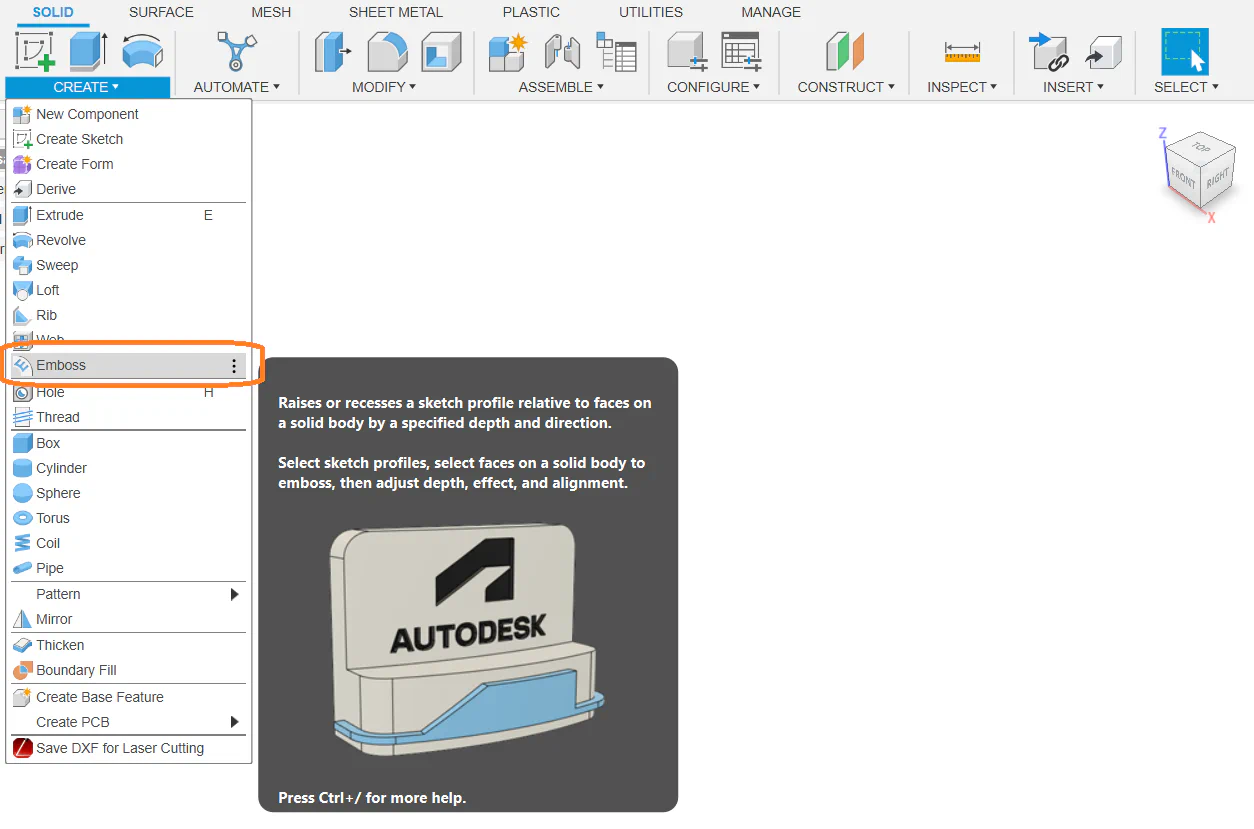Open the AUTOMATE dropdown
Viewport: 1254px width, 829px height.
237,87
